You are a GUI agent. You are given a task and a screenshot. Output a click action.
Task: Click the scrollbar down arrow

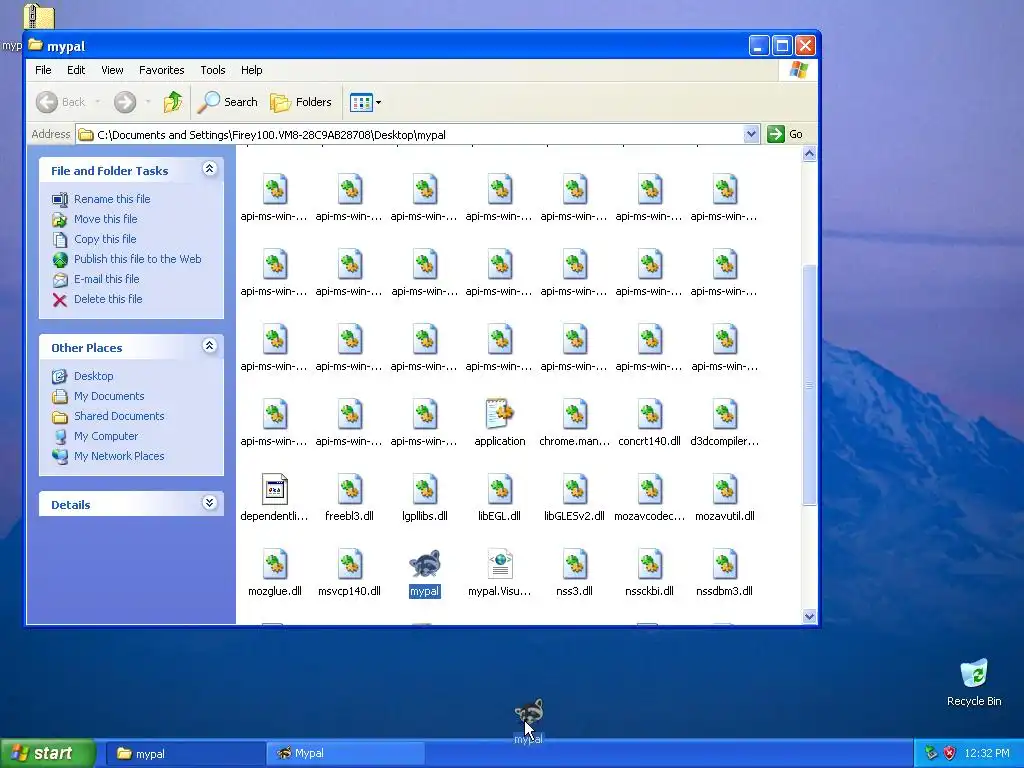pyautogui.click(x=810, y=616)
